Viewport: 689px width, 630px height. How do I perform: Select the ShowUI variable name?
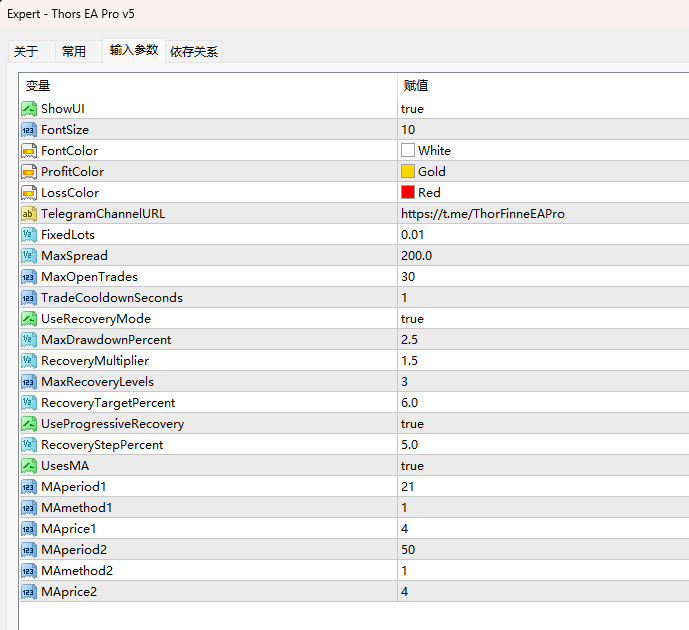tap(63, 109)
